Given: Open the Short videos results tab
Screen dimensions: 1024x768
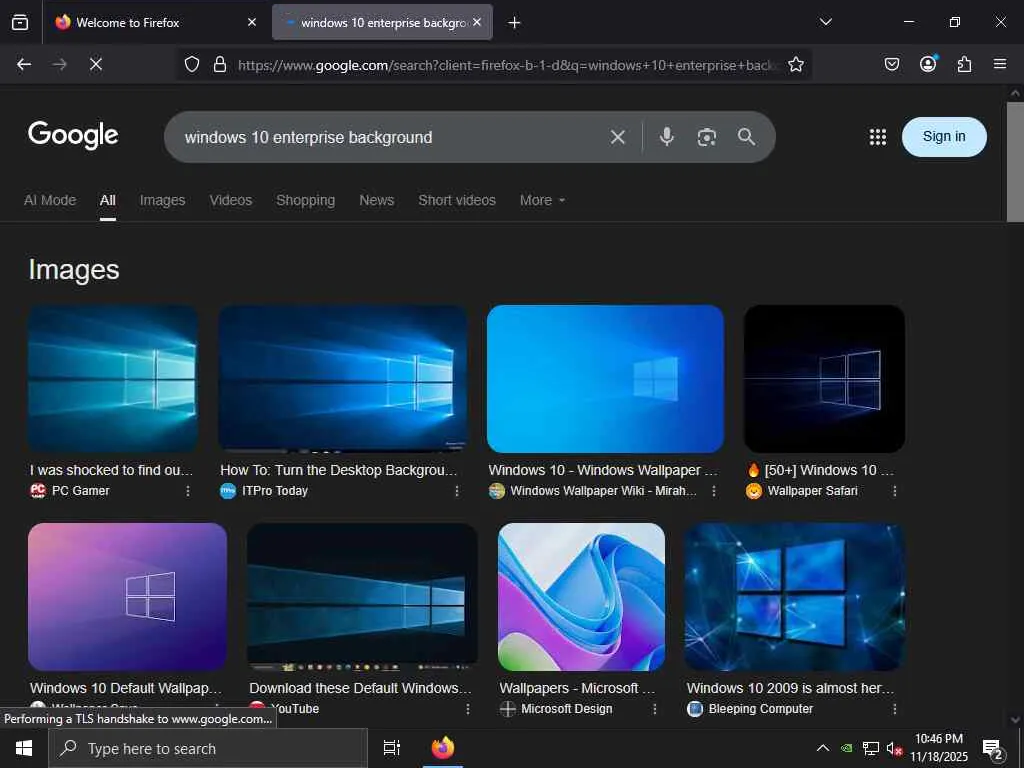Looking at the screenshot, I should pyautogui.click(x=457, y=200).
